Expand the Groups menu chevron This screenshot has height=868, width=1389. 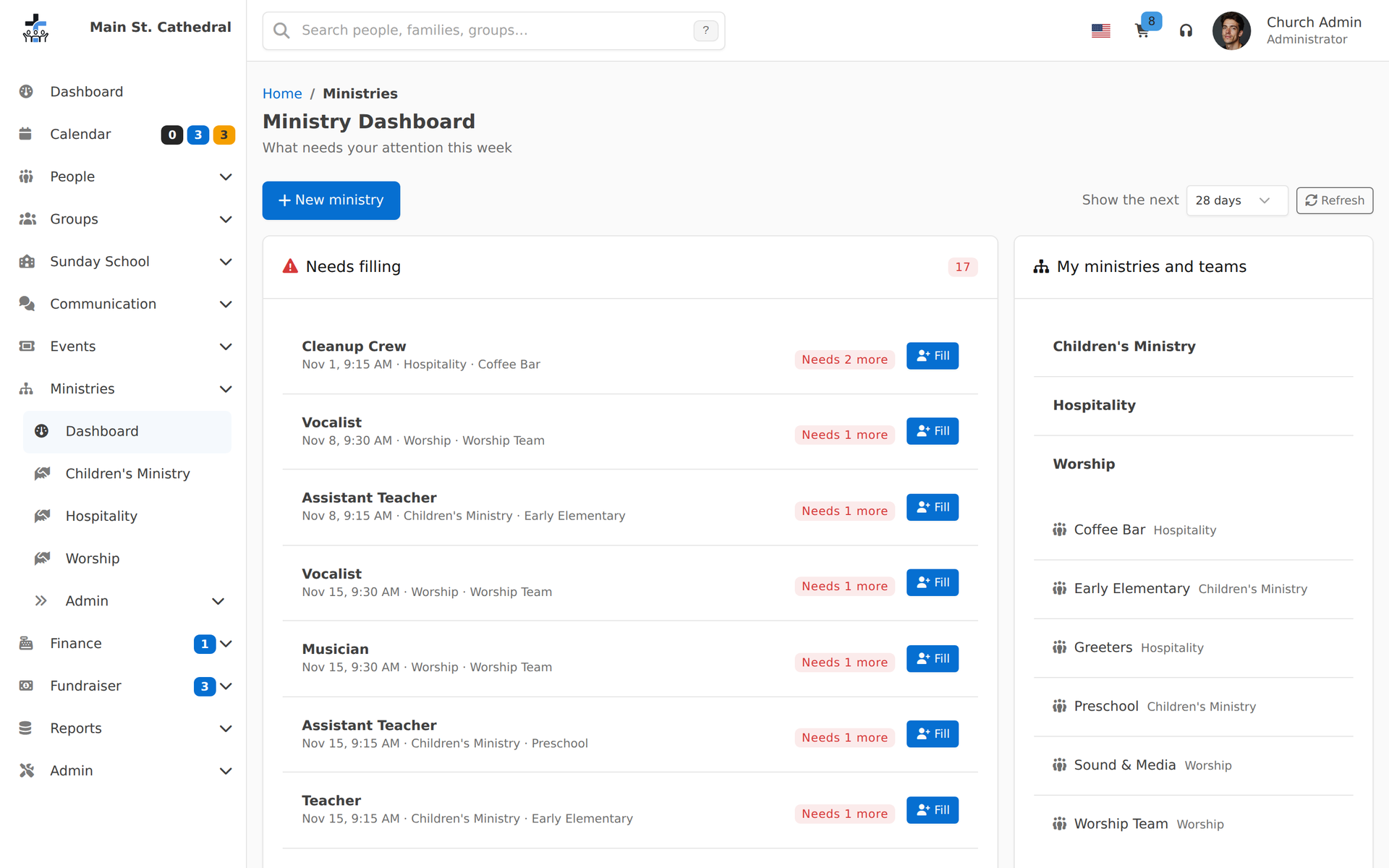click(226, 219)
